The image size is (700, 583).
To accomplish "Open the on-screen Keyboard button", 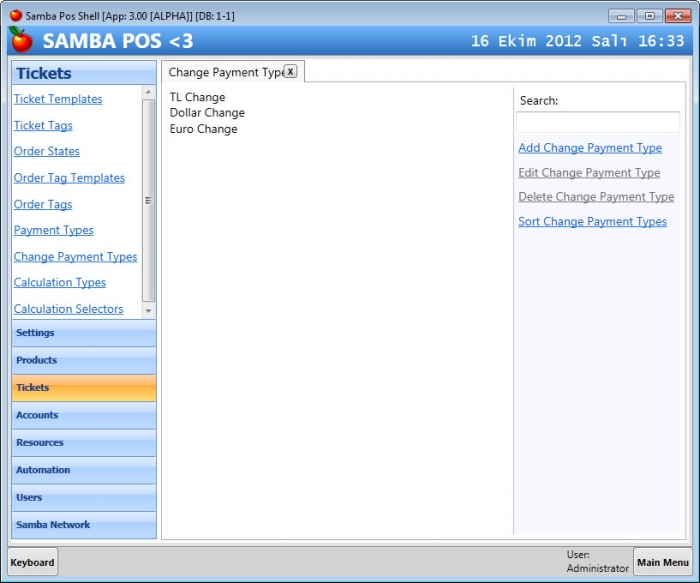I will point(33,562).
